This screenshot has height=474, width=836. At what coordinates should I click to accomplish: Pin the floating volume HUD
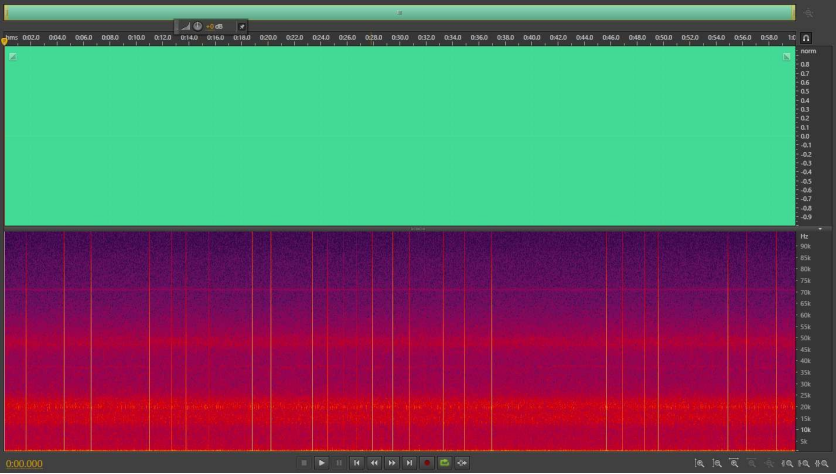[x=242, y=26]
